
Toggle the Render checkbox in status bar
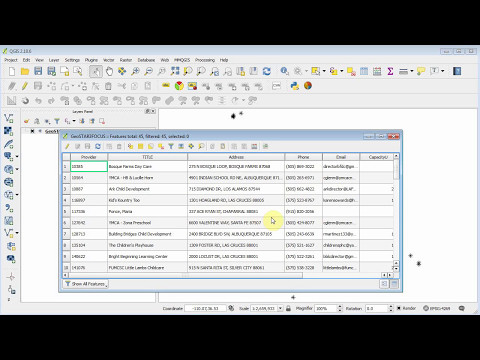click(399, 308)
